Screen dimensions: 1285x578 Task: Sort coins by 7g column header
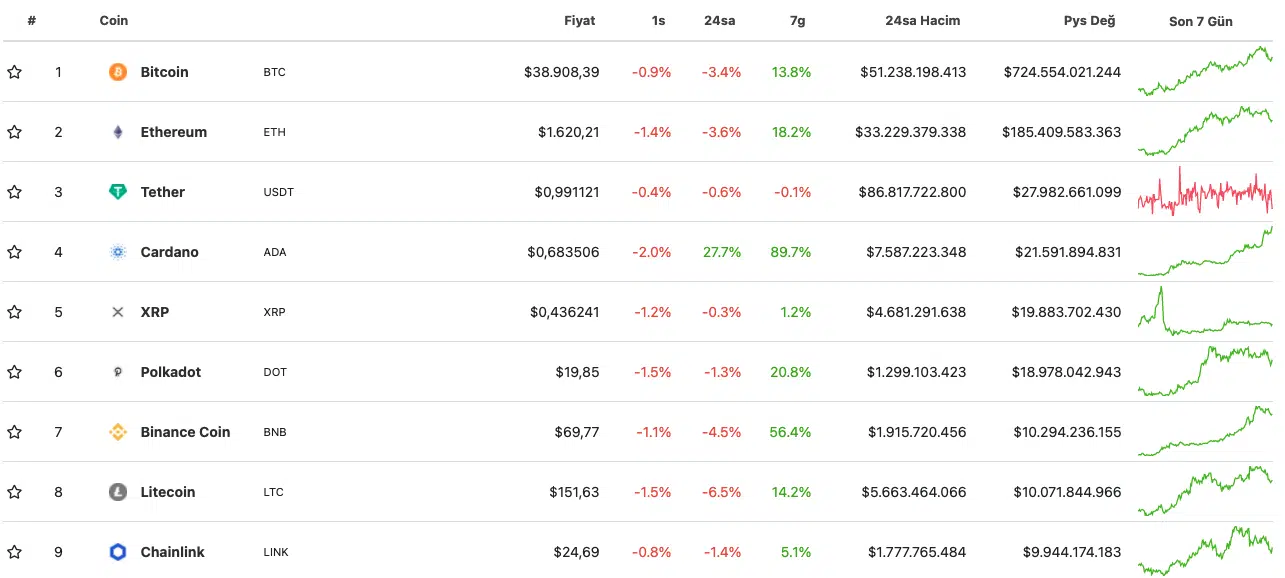click(x=798, y=20)
